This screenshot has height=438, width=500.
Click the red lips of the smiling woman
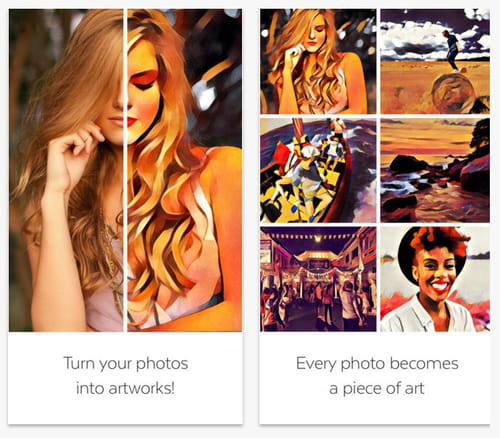(440, 287)
